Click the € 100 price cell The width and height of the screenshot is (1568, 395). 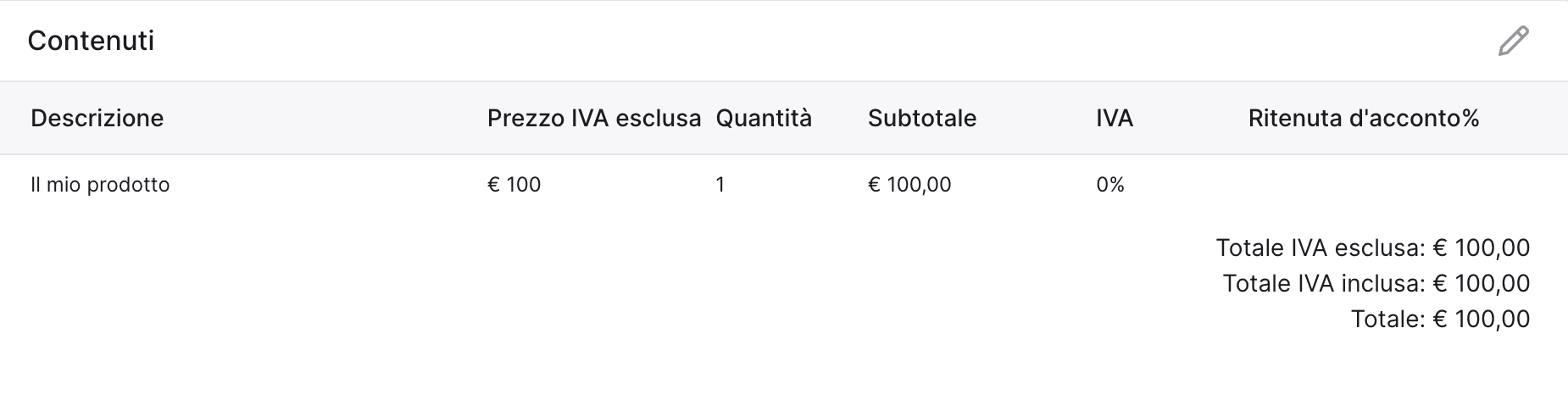coord(514,185)
